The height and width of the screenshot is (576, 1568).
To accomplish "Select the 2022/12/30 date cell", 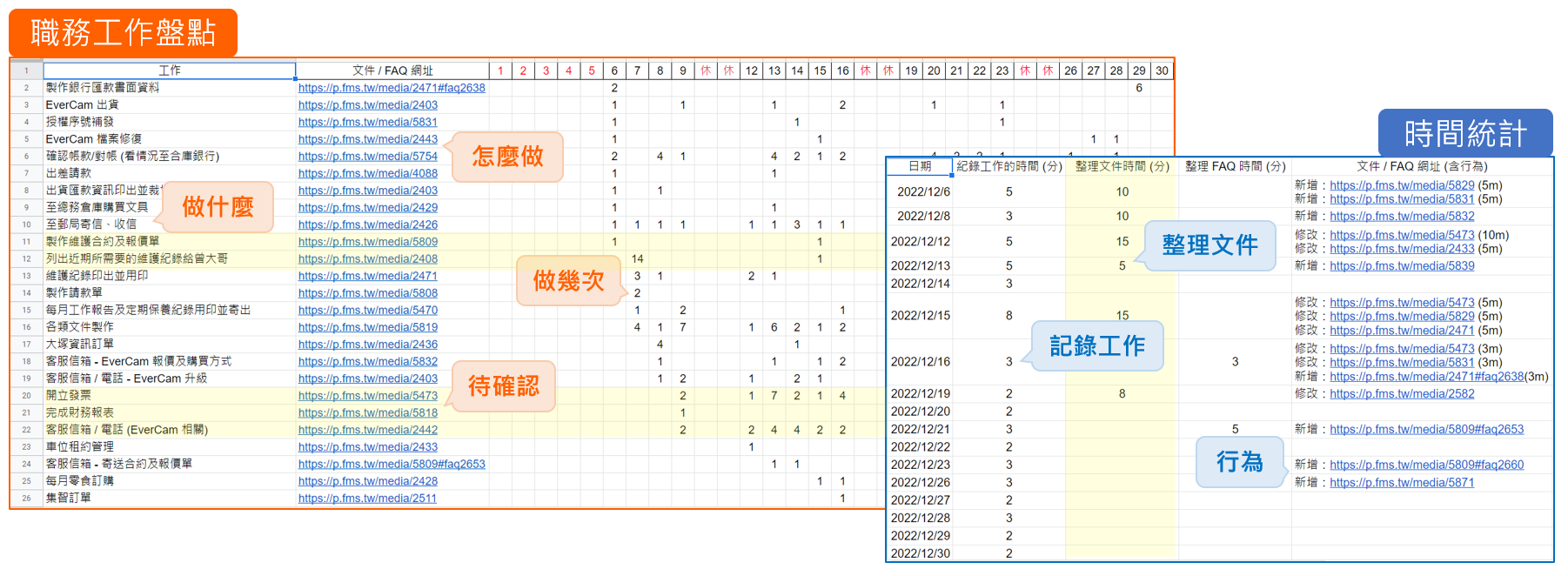I will 920,553.
